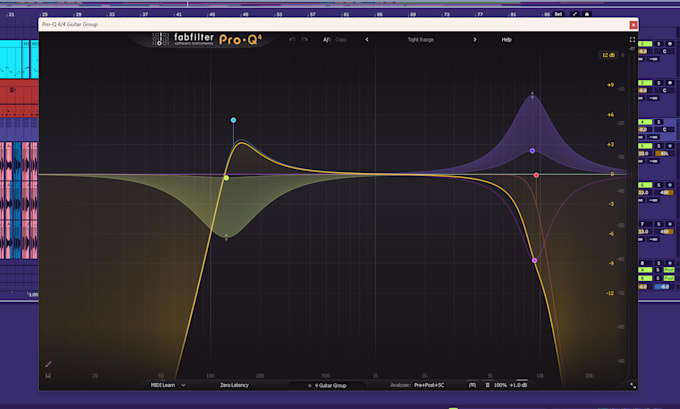Viewport: 680px width, 409px height.
Task: Toggle green activation button on track 2
Action: coord(645,44)
